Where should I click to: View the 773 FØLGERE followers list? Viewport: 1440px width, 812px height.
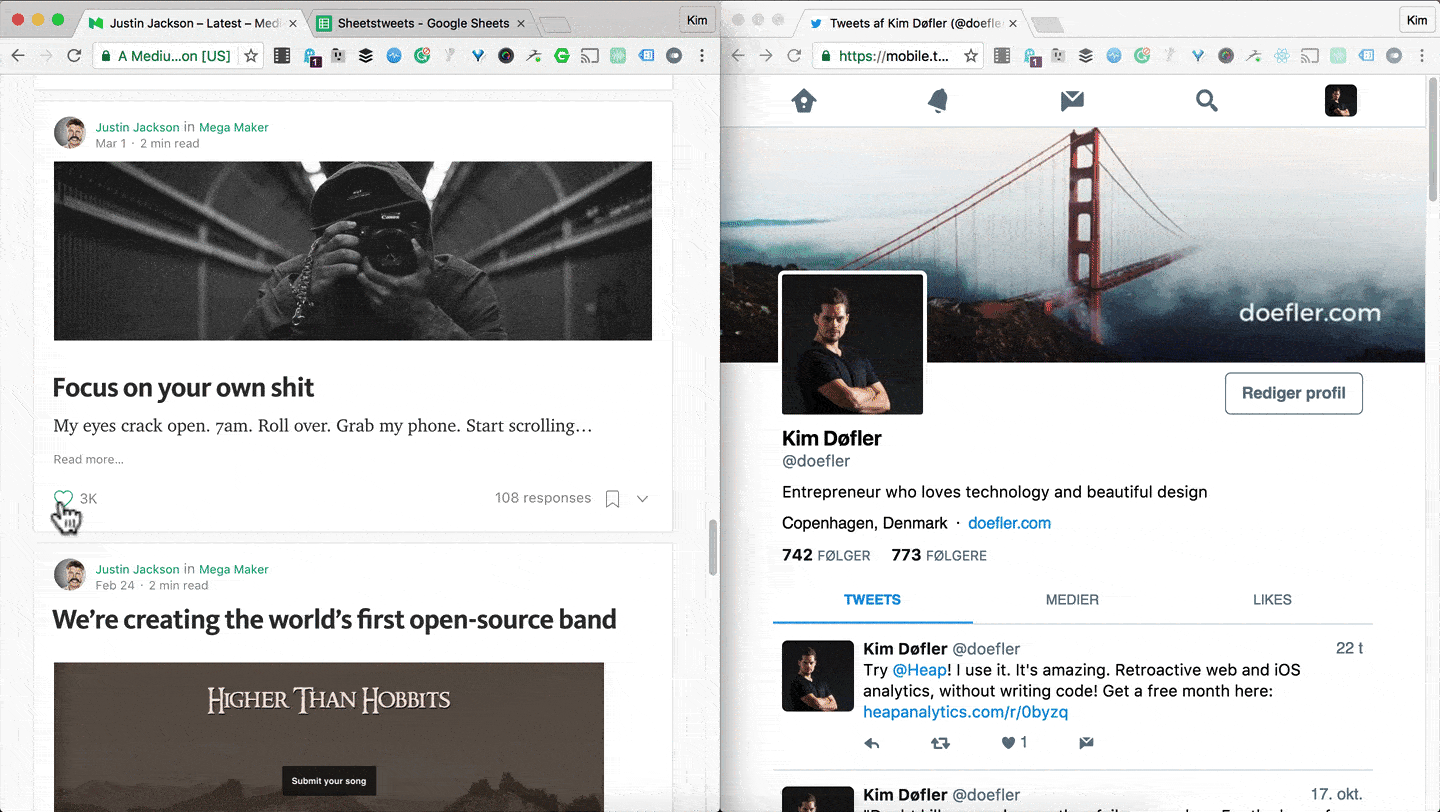tap(939, 555)
